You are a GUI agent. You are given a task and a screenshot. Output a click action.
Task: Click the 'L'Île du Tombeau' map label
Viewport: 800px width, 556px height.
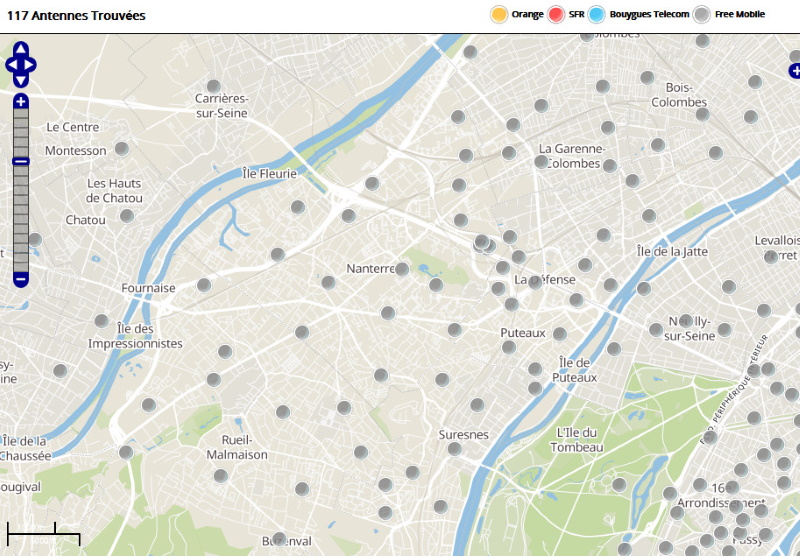pyautogui.click(x=577, y=440)
